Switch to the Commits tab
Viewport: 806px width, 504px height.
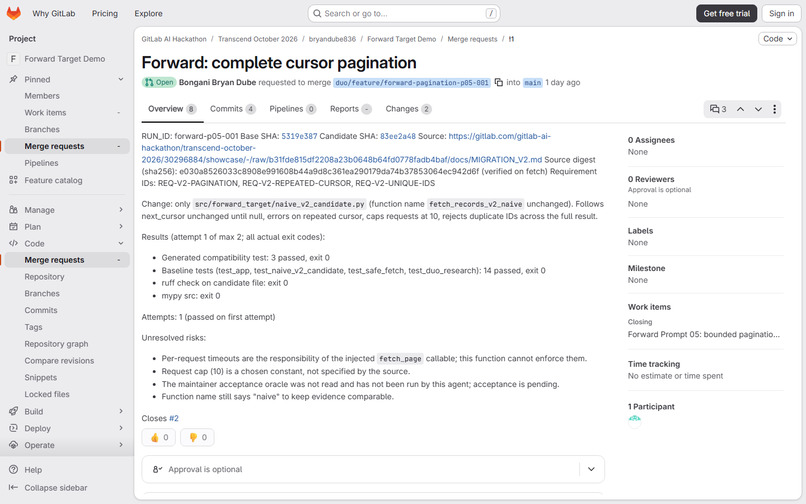[x=232, y=109]
